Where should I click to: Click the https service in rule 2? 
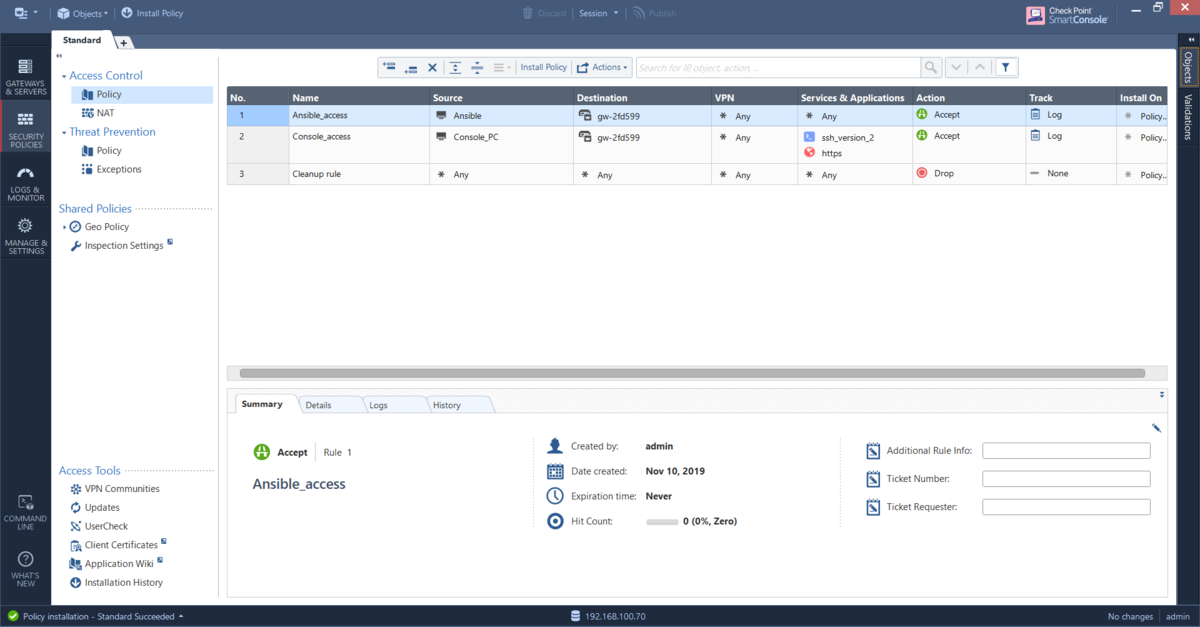tap(823, 153)
